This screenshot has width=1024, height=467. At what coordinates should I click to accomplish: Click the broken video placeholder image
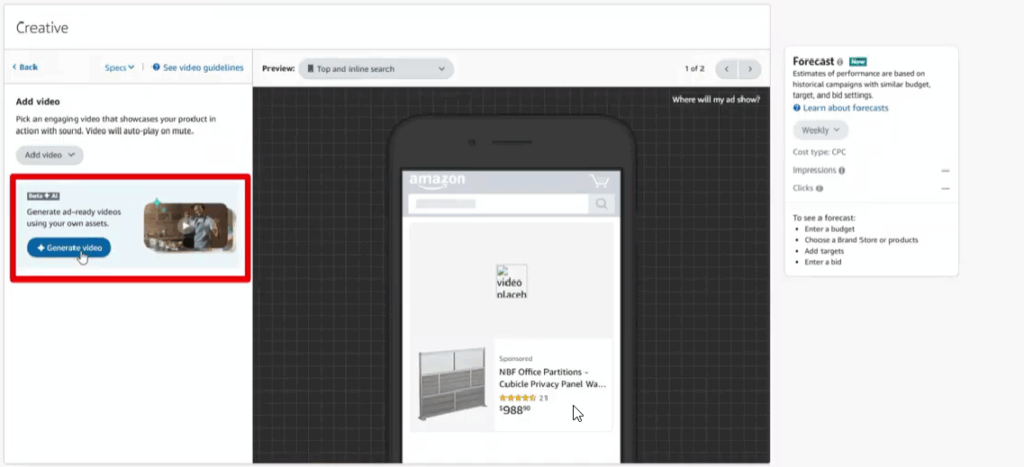click(511, 281)
